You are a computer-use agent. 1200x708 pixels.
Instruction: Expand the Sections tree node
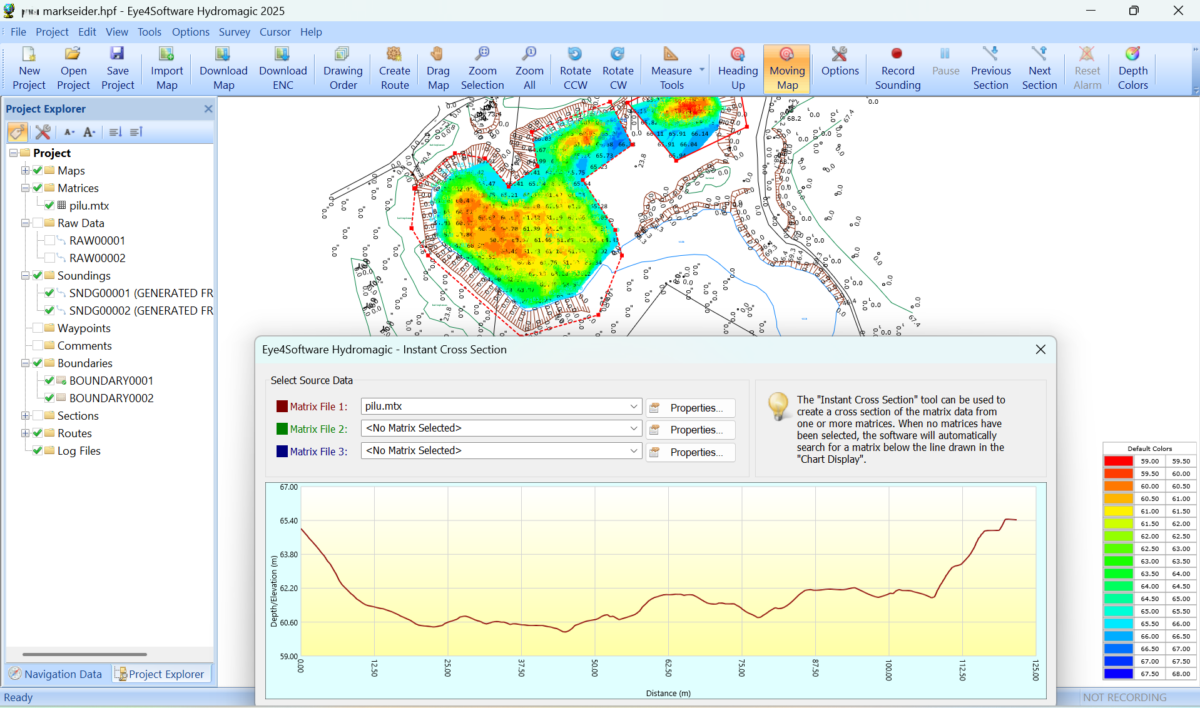pos(25,416)
